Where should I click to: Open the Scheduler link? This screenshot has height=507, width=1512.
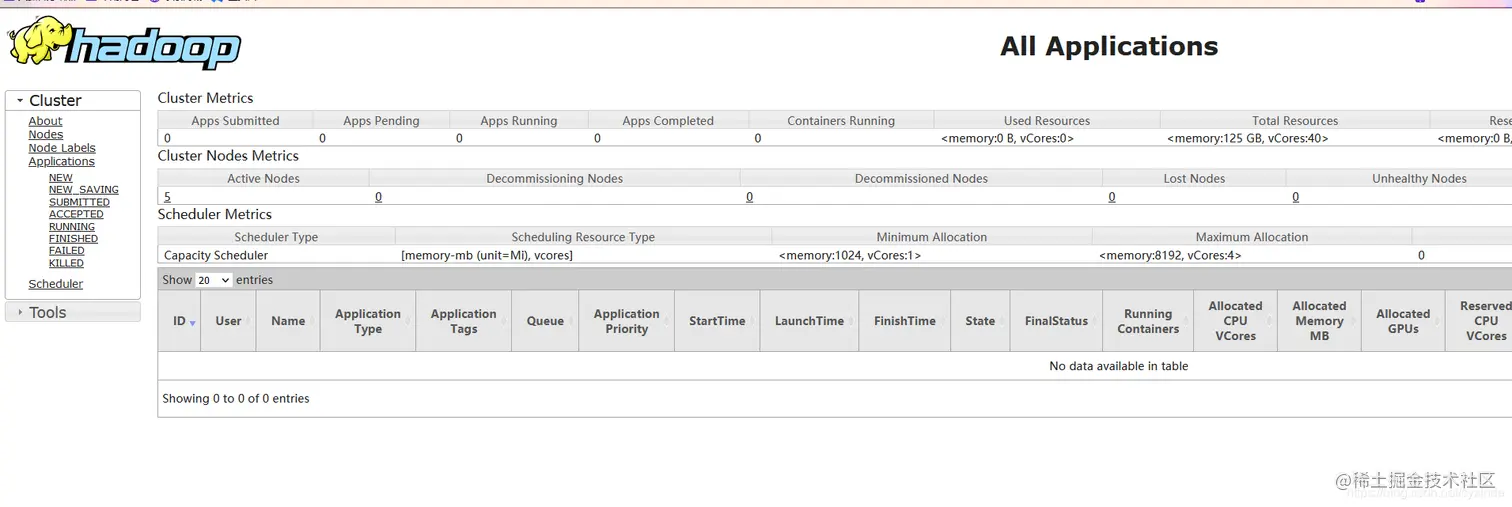pyautogui.click(x=56, y=284)
